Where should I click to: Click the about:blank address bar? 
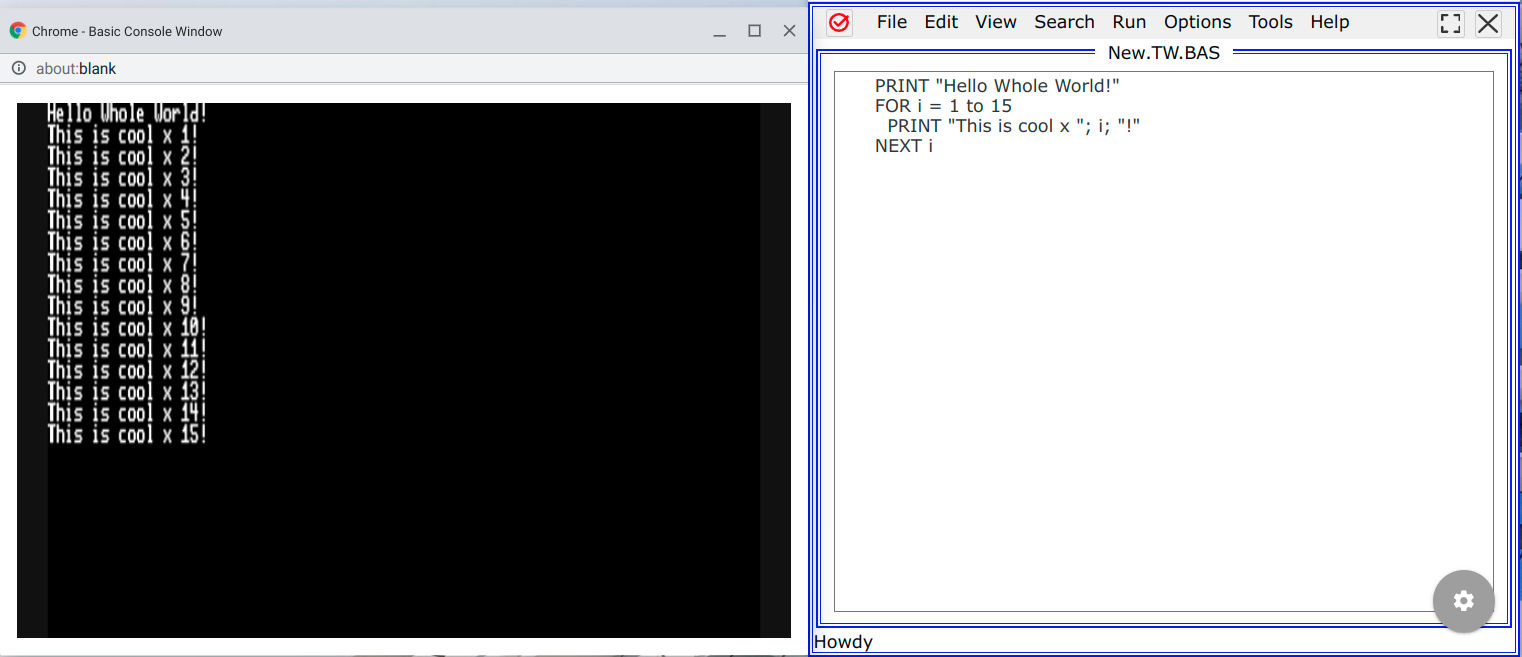coord(76,69)
